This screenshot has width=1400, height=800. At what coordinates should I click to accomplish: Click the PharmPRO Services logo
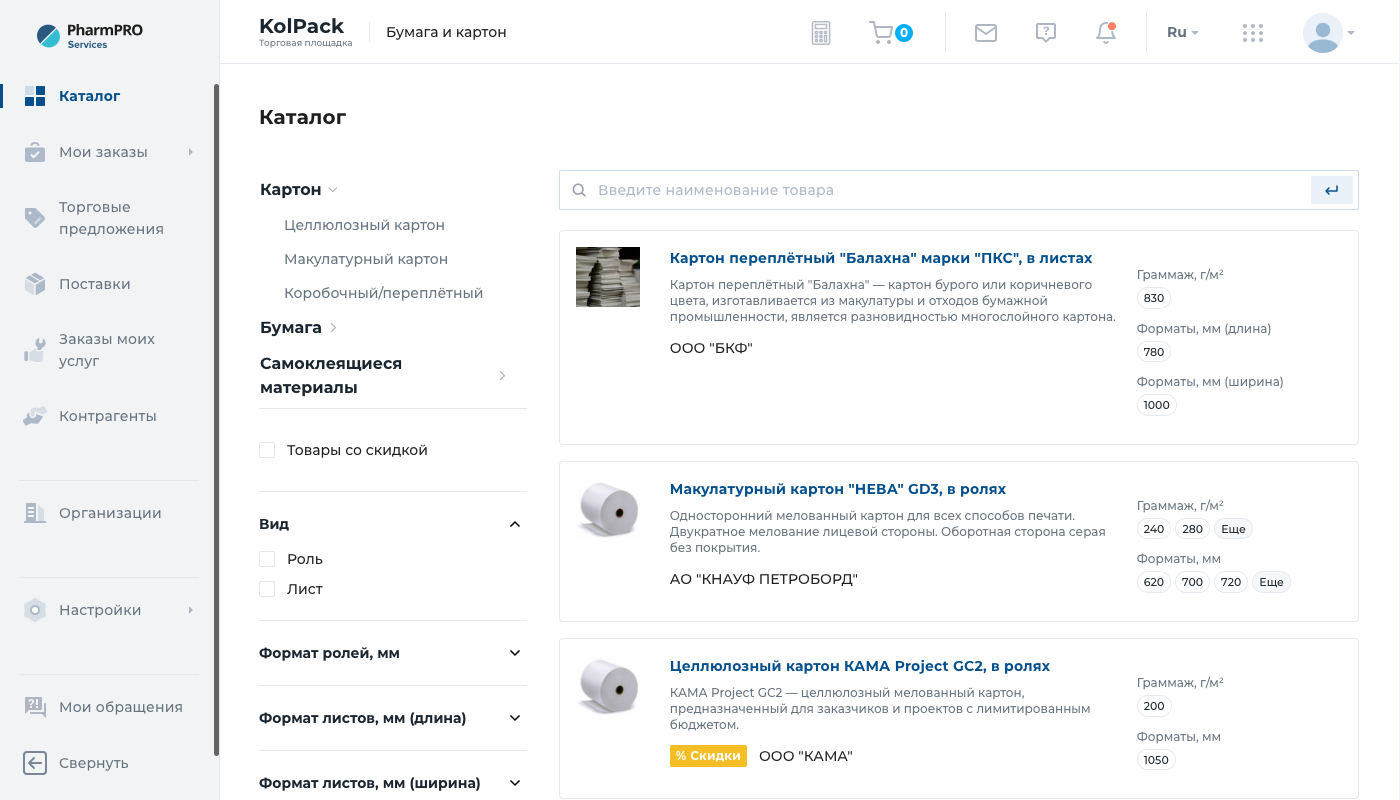pyautogui.click(x=90, y=36)
